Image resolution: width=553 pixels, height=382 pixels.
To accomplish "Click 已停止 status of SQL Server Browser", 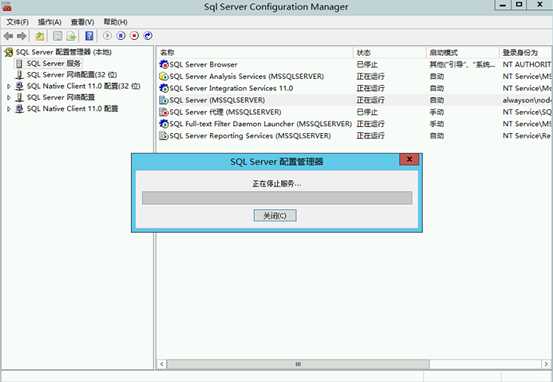I will (x=367, y=65).
